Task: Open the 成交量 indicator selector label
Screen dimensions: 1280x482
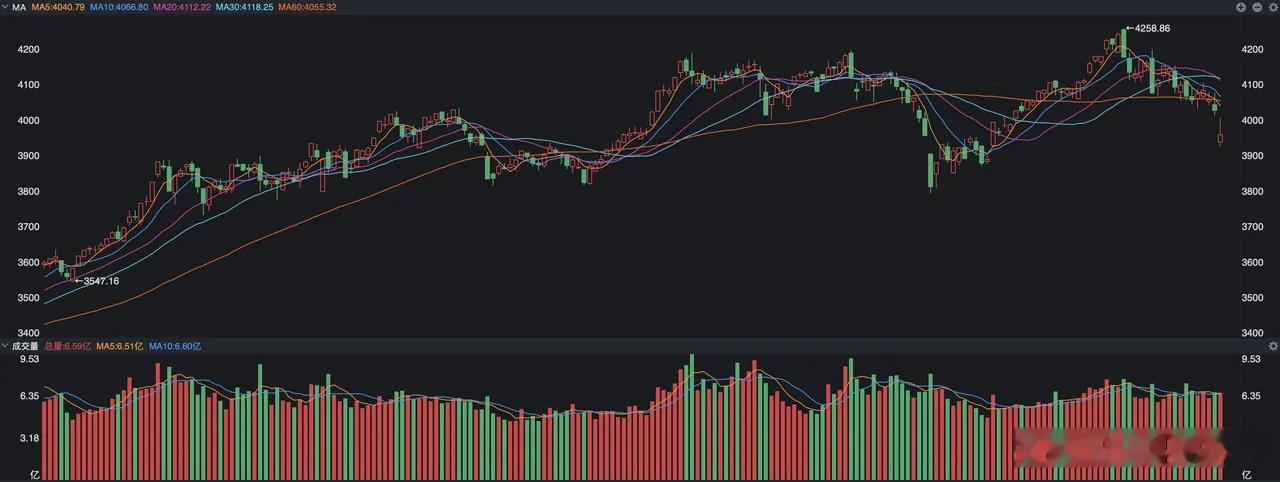Action: [x=25, y=346]
